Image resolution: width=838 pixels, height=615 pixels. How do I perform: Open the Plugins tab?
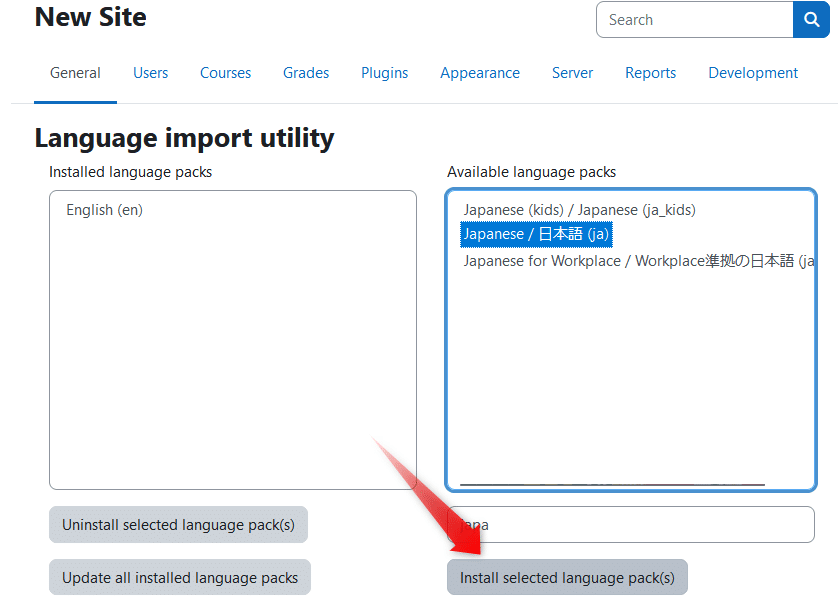coord(384,72)
